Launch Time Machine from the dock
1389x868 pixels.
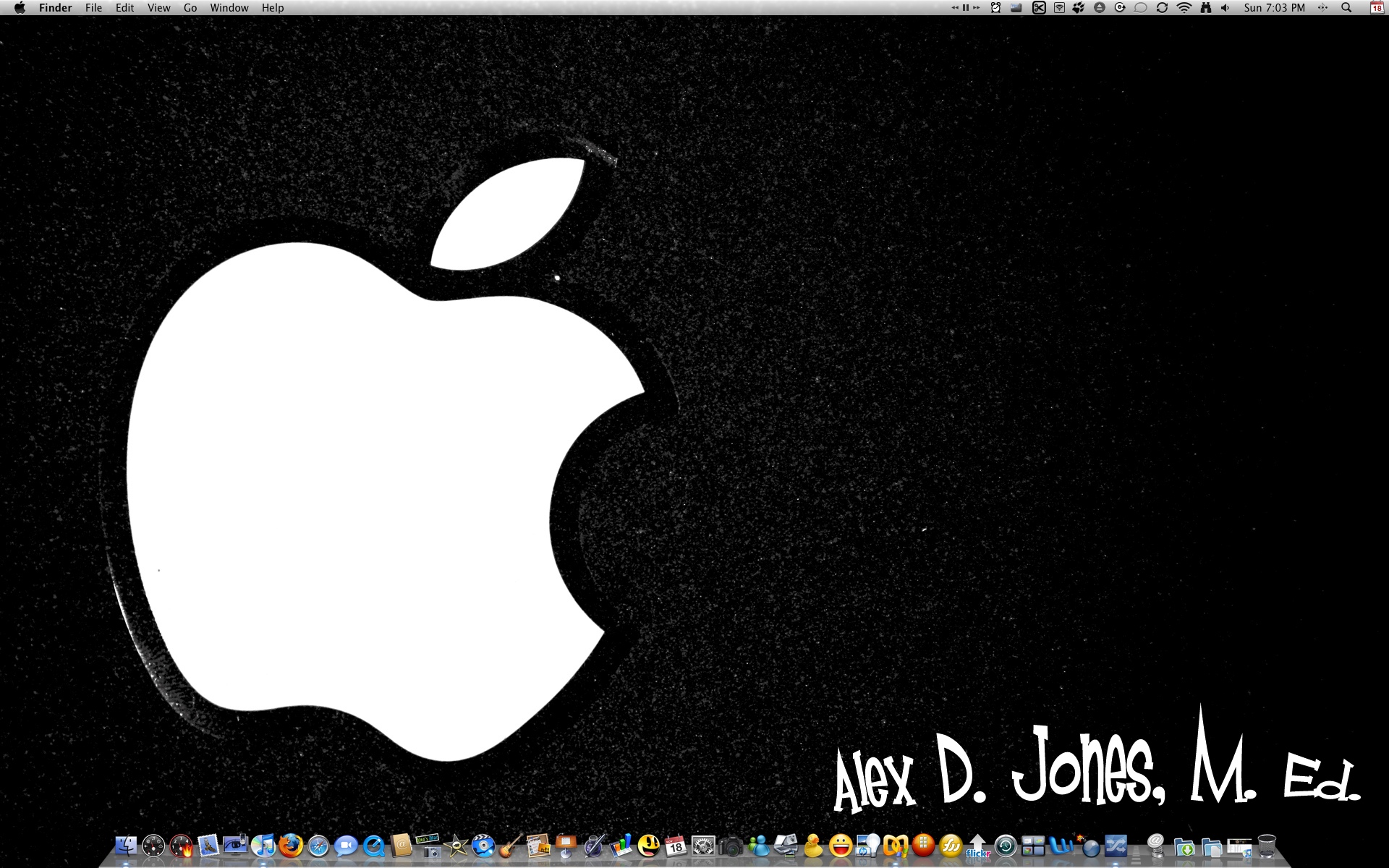click(x=1006, y=846)
